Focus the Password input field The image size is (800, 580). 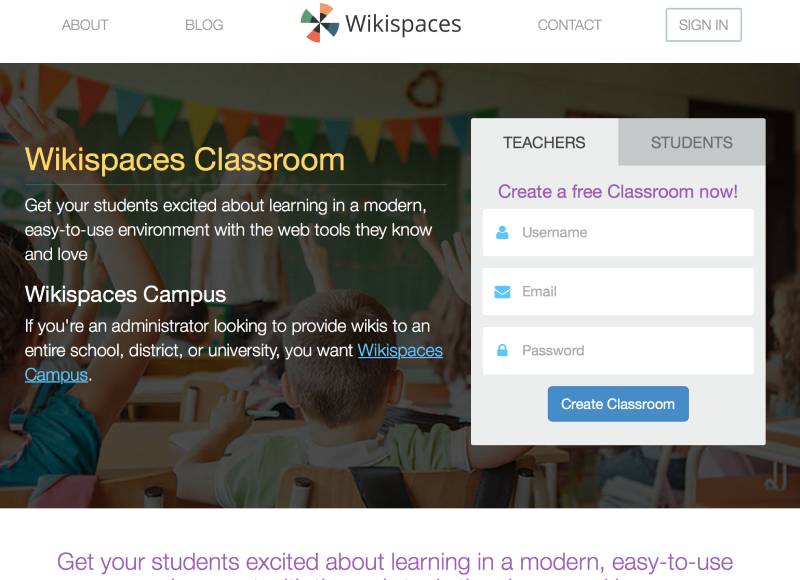618,350
